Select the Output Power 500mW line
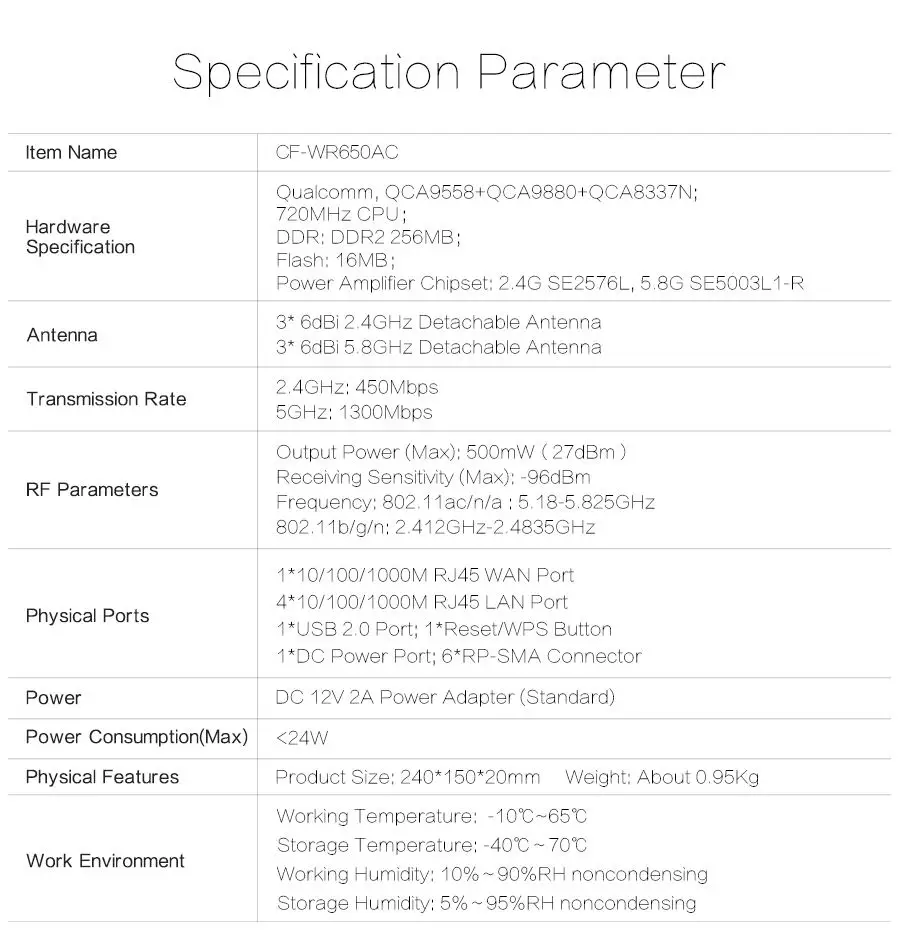Viewport: 900px width, 939px height. 451,452
